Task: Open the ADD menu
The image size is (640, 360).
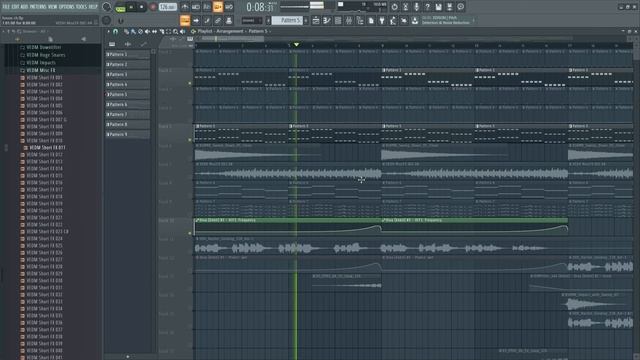Action: point(24,7)
